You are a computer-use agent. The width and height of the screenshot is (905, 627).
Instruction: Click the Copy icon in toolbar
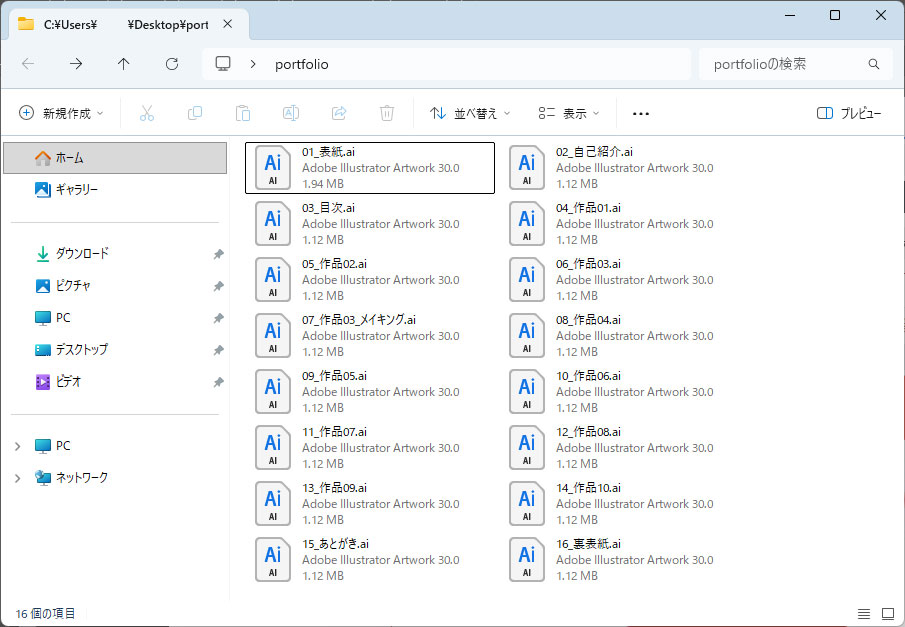click(195, 114)
